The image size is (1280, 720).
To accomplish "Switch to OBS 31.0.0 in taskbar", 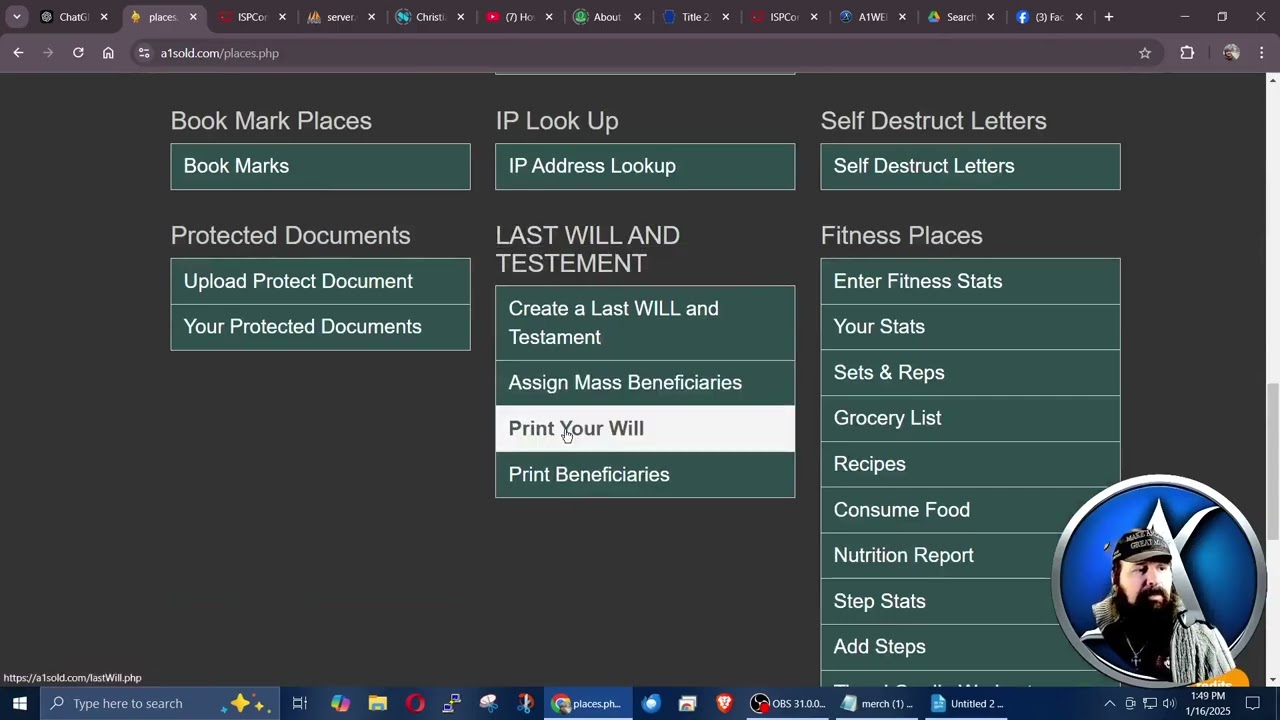I will [789, 703].
